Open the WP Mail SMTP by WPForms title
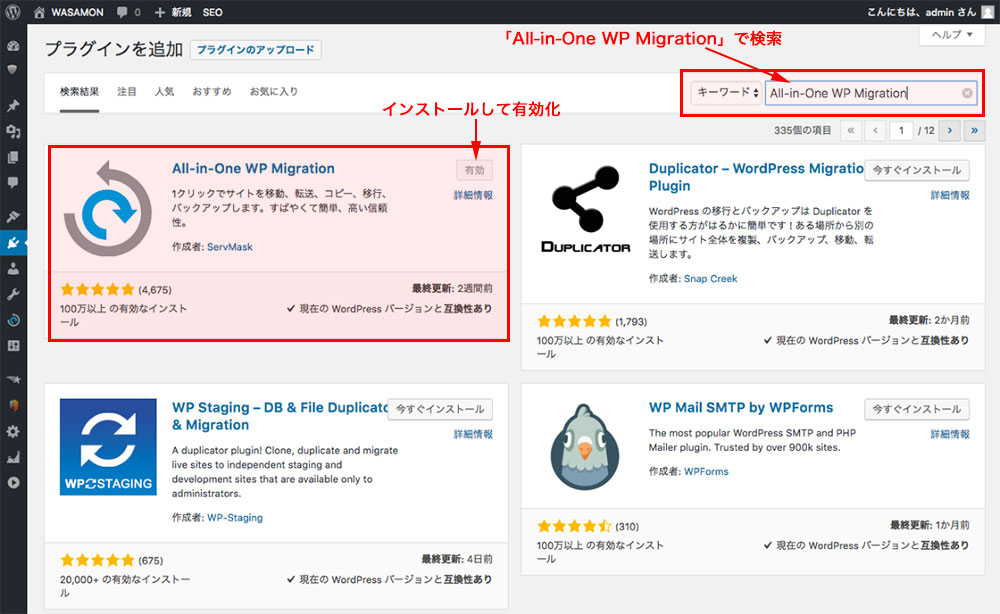This screenshot has height=614, width=1000. 741,407
